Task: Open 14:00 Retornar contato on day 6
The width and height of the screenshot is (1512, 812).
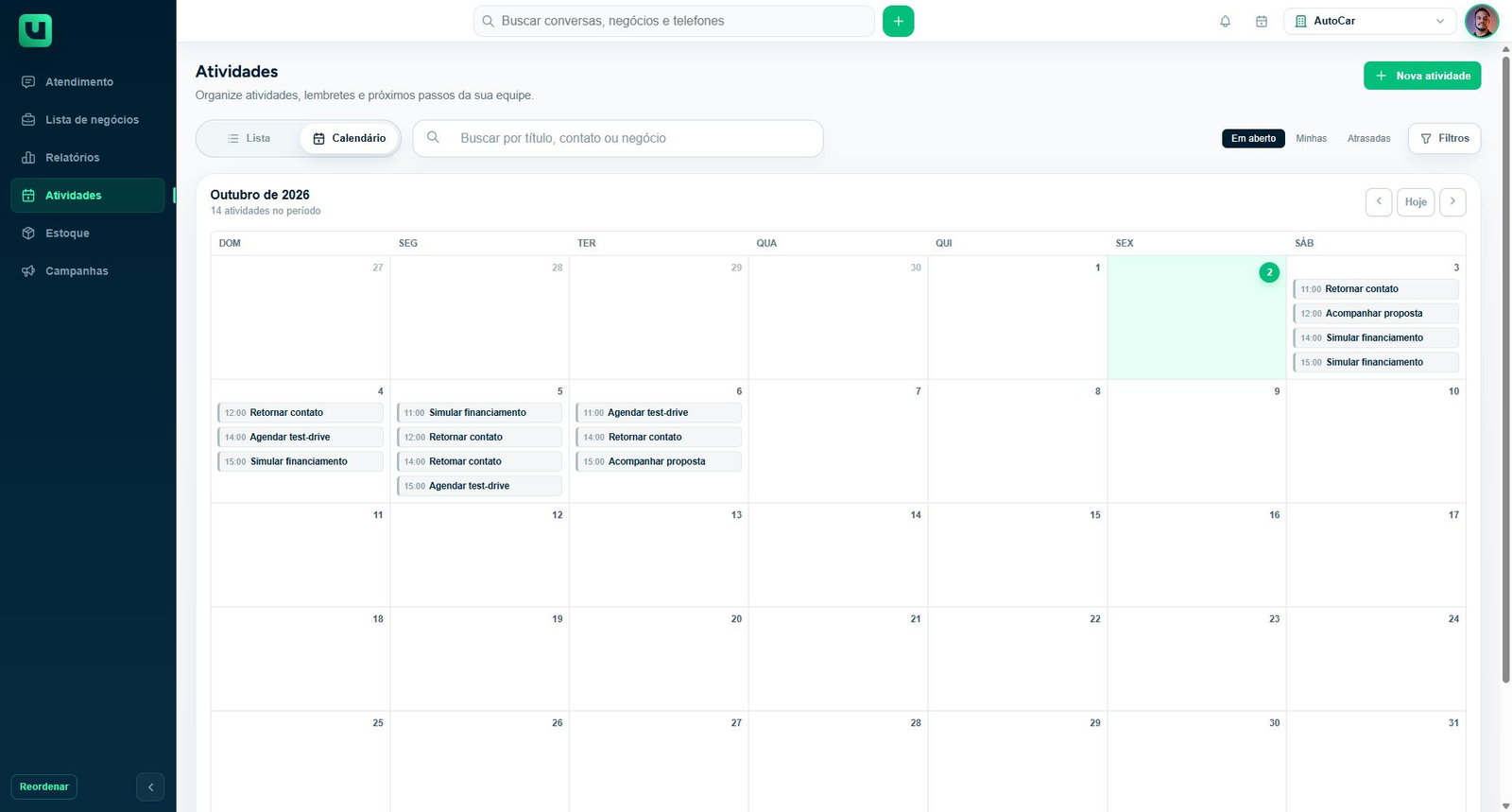Action: tap(659, 437)
